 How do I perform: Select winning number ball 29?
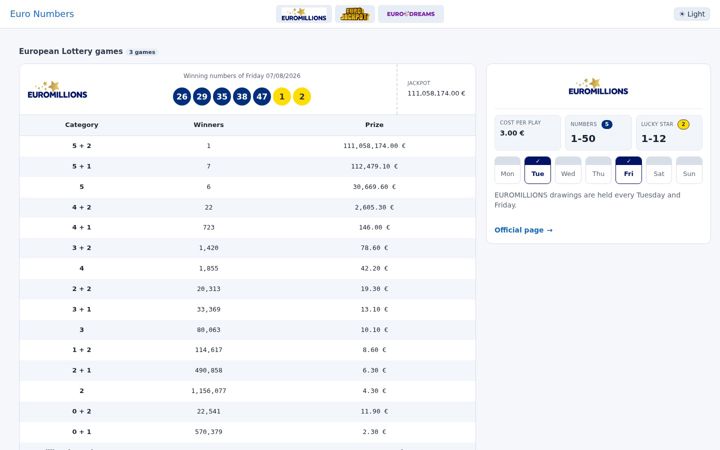tap(202, 96)
